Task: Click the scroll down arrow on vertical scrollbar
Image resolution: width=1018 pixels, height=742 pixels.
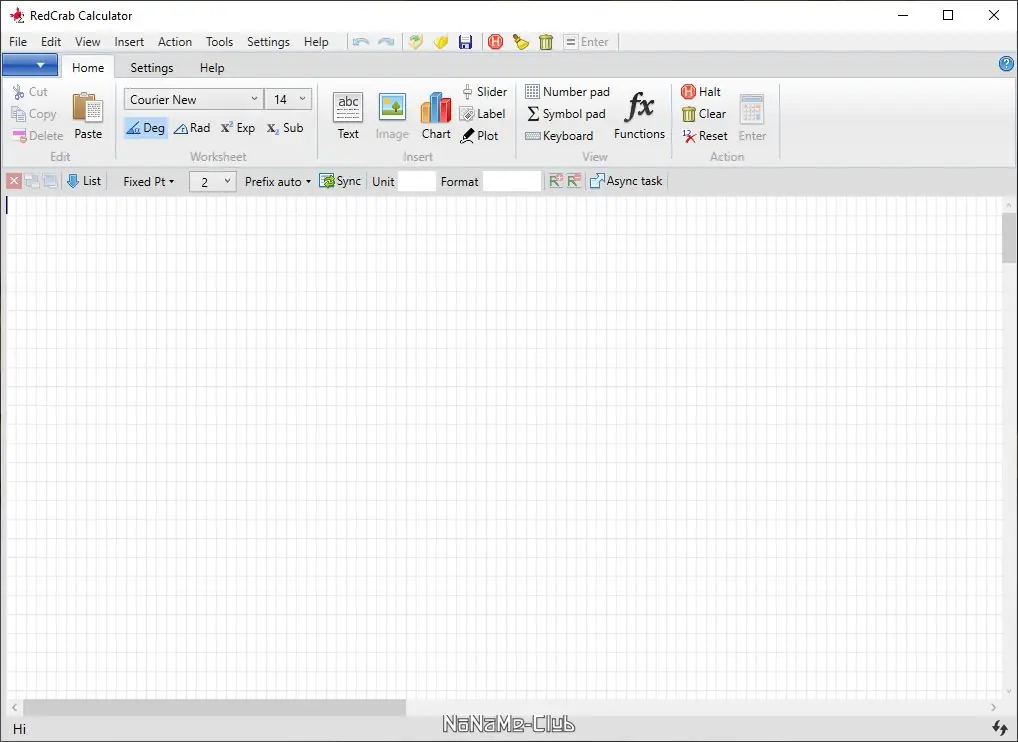Action: 1009,691
